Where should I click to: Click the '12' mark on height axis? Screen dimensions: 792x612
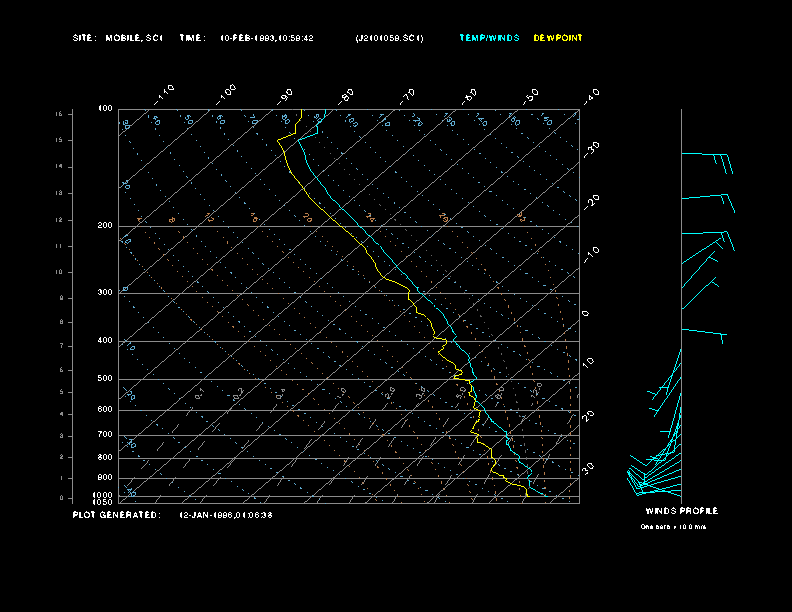59,220
